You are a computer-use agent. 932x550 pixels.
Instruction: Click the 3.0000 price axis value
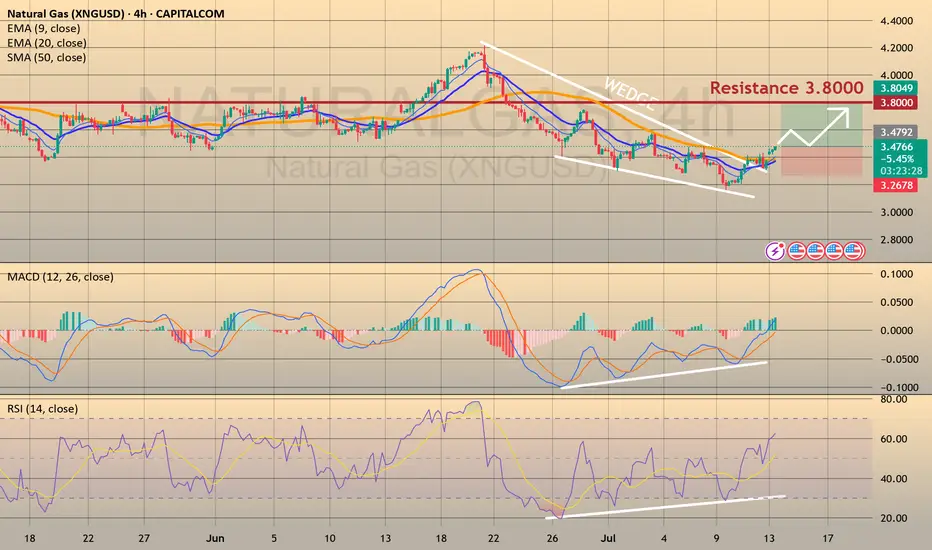click(896, 212)
